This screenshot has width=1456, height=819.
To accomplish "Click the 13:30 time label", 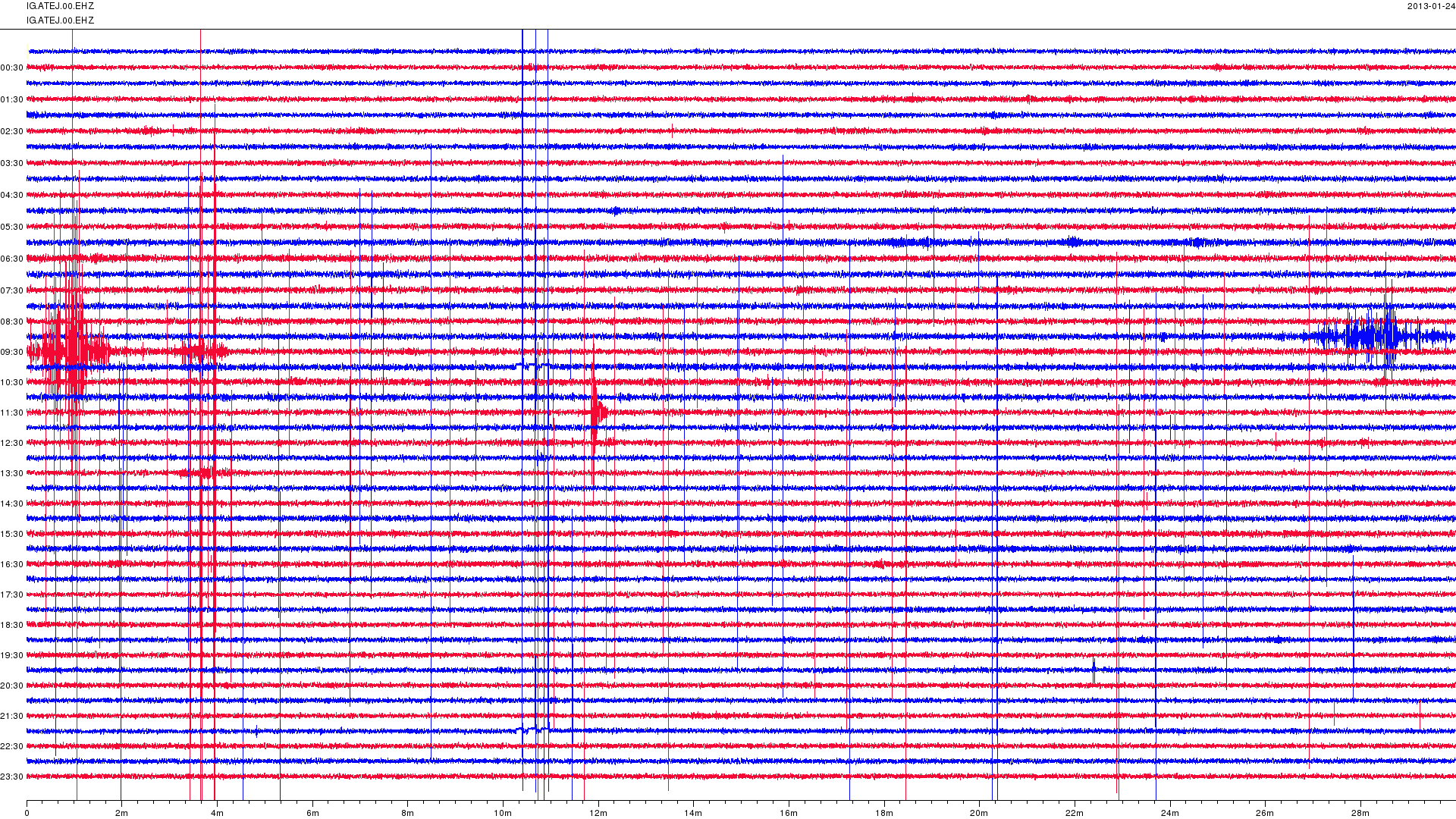I will click(11, 474).
